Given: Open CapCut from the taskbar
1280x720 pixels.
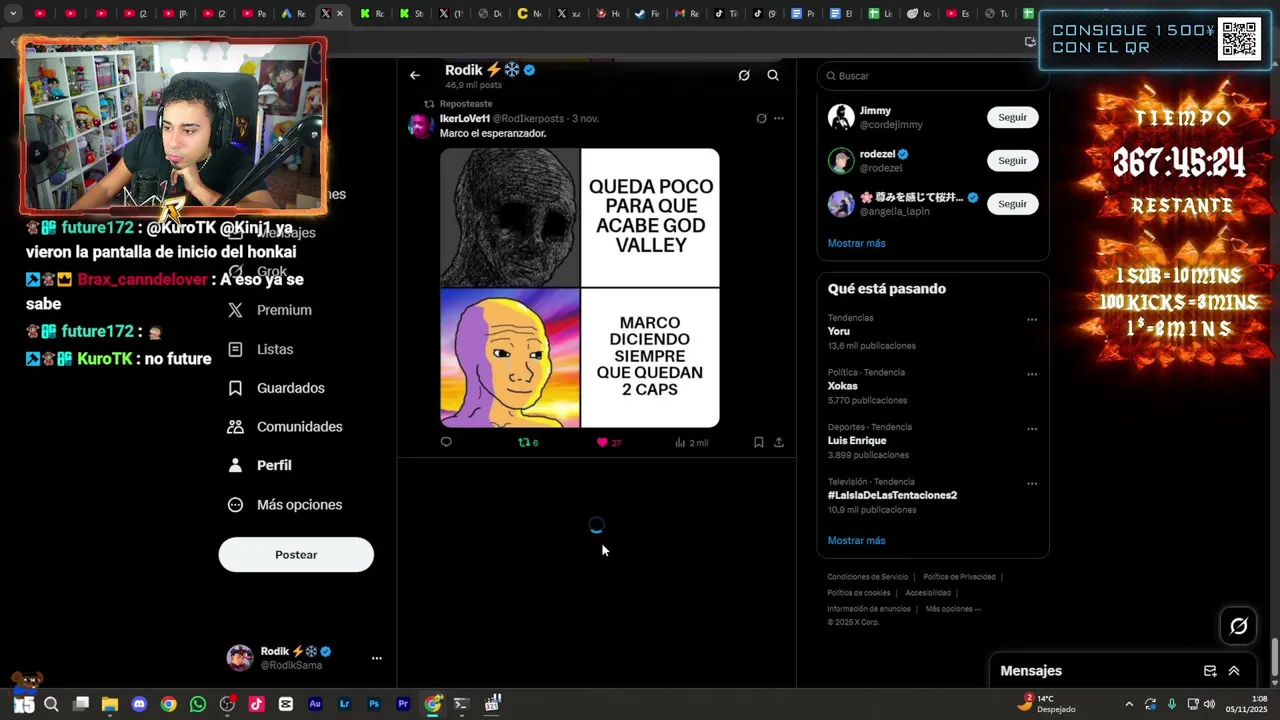Looking at the screenshot, I should (x=286, y=704).
